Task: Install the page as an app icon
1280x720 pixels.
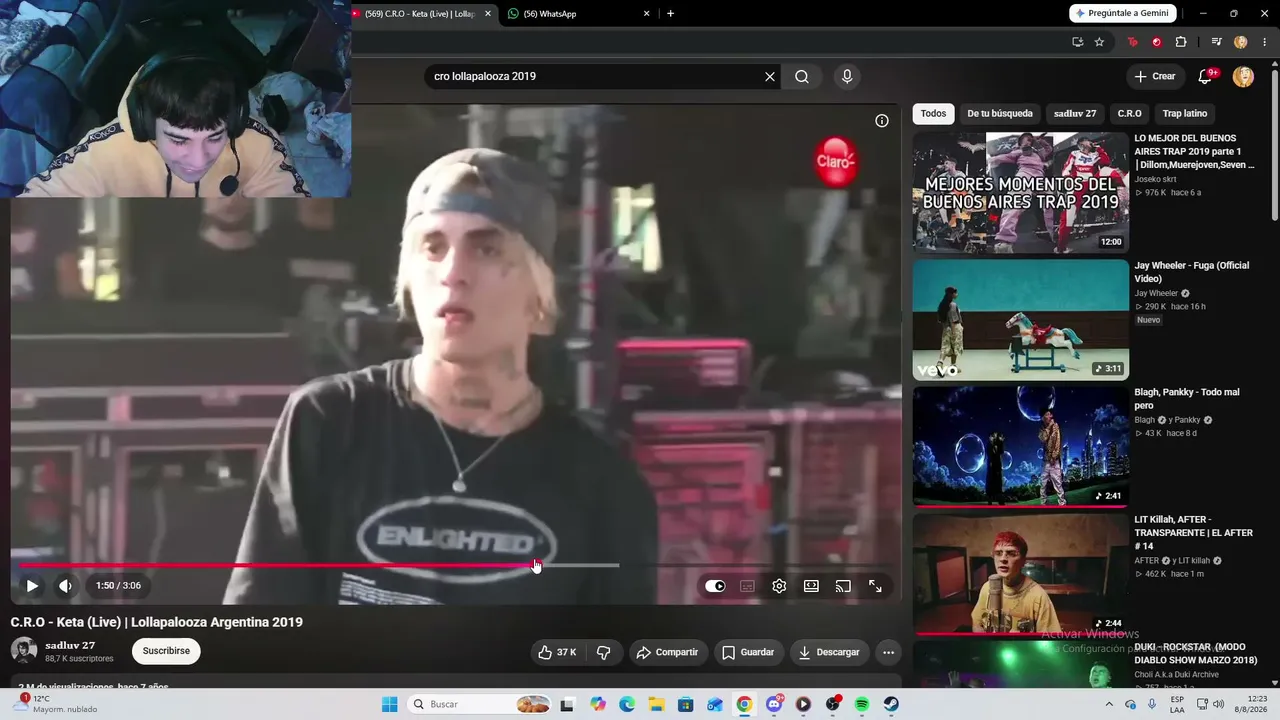Action: [x=1077, y=42]
